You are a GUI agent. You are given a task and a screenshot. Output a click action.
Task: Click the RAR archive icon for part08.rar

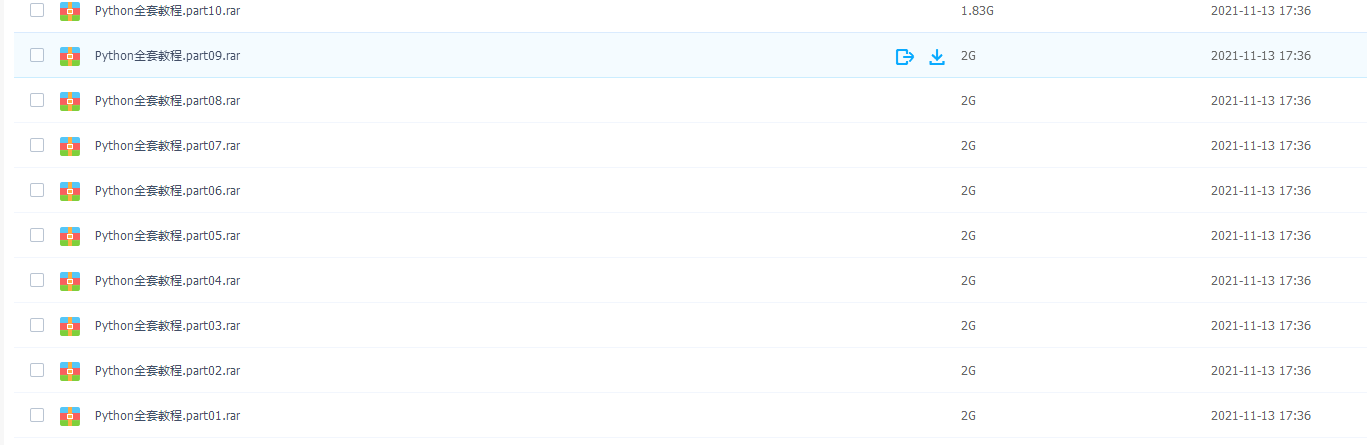[x=70, y=101]
